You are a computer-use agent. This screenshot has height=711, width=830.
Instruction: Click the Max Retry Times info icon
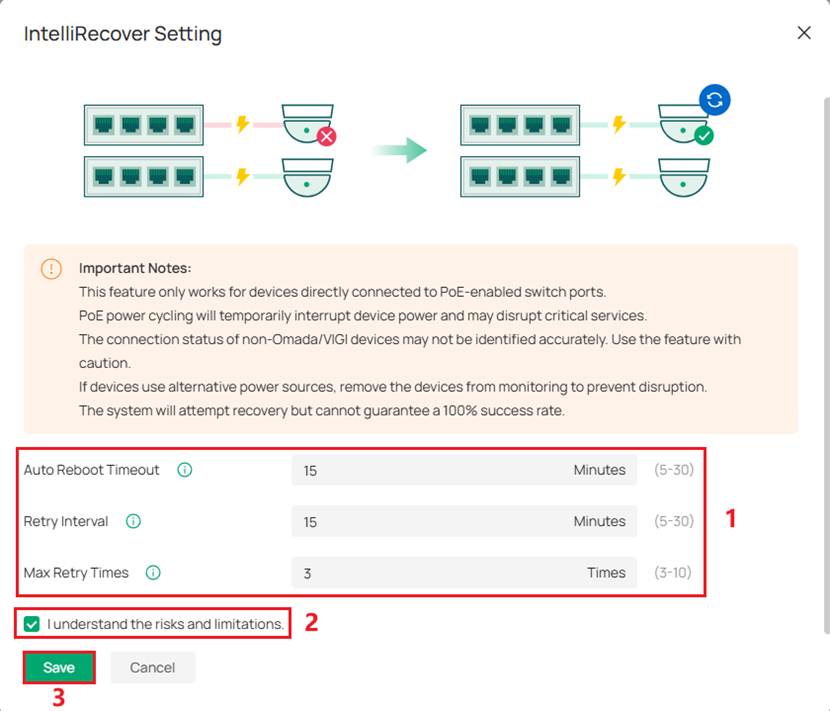[153, 572]
